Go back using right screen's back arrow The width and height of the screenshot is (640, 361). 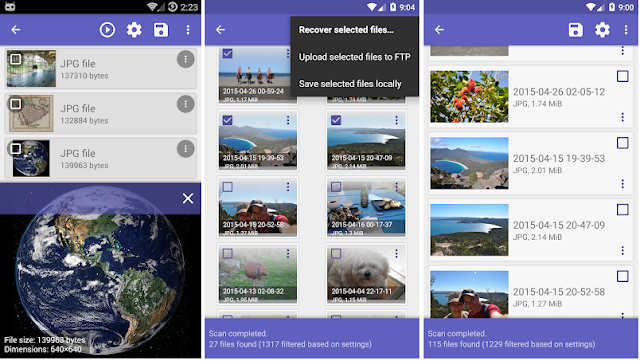click(x=439, y=30)
